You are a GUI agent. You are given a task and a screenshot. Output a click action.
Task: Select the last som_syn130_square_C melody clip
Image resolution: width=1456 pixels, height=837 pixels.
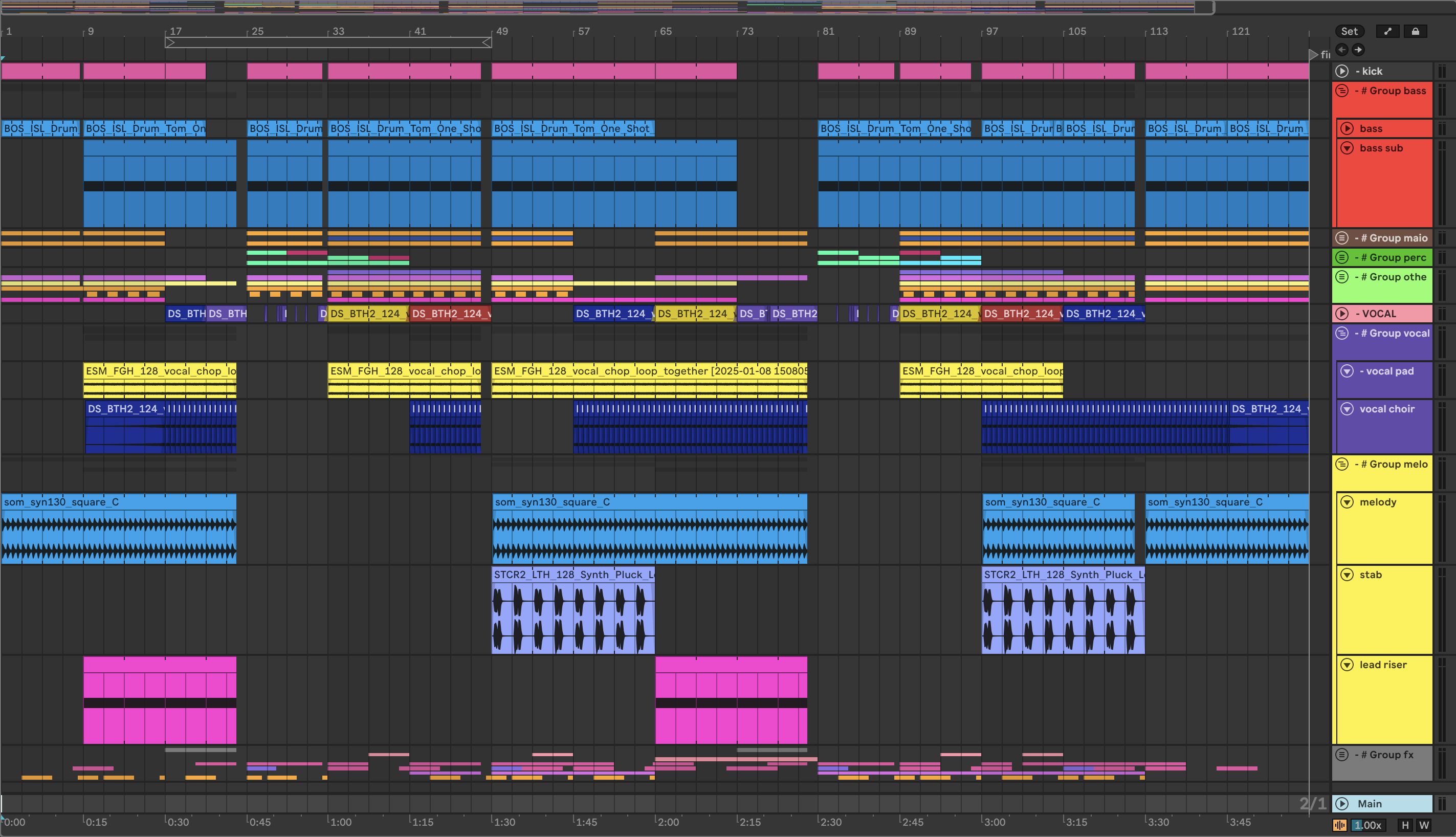[1227, 529]
